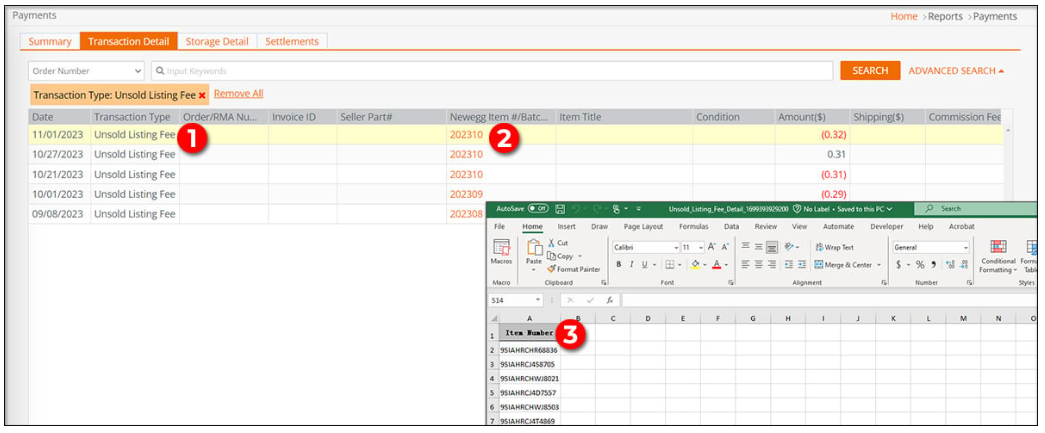Click the Home breadcrumb link
The height and width of the screenshot is (433, 1045).
coord(904,16)
